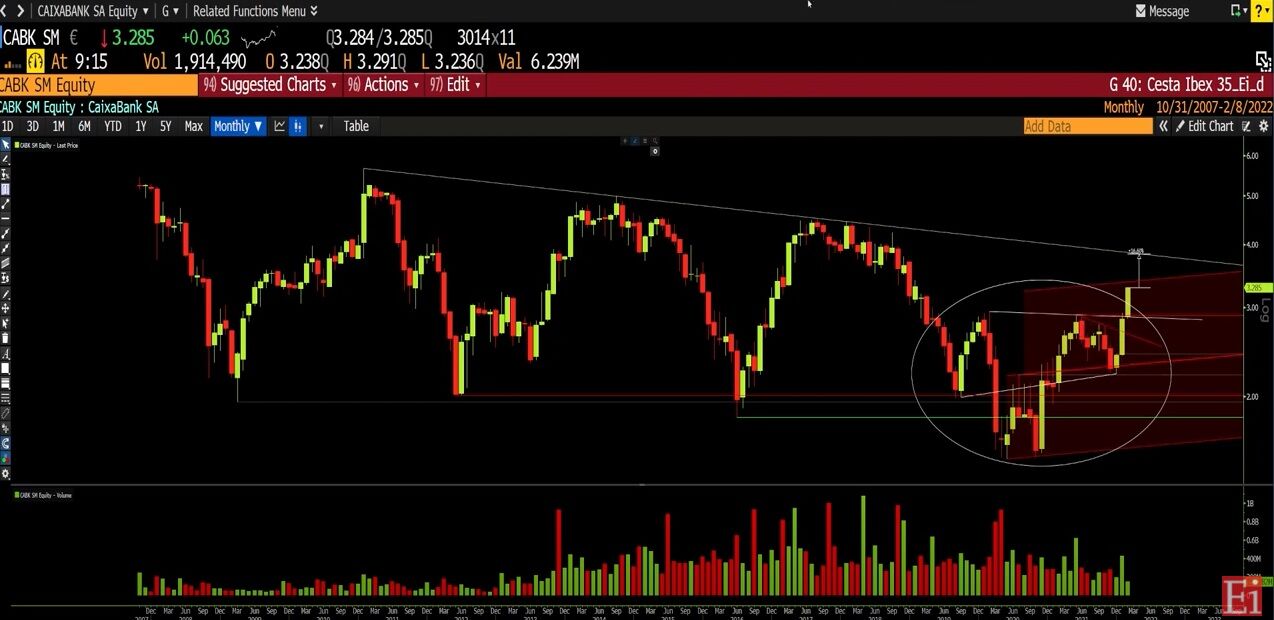Select the 5Y time range
1274x620 pixels.
tap(166, 126)
